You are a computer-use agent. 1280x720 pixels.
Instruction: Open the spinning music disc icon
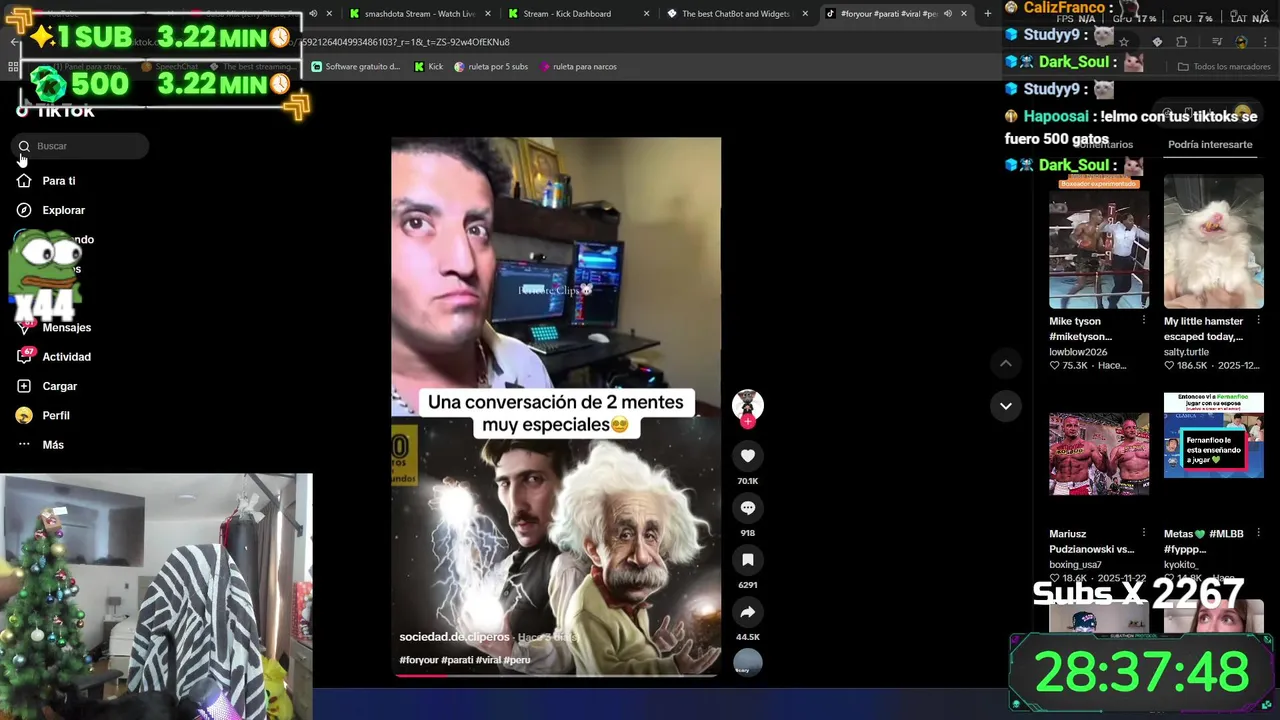coord(748,662)
